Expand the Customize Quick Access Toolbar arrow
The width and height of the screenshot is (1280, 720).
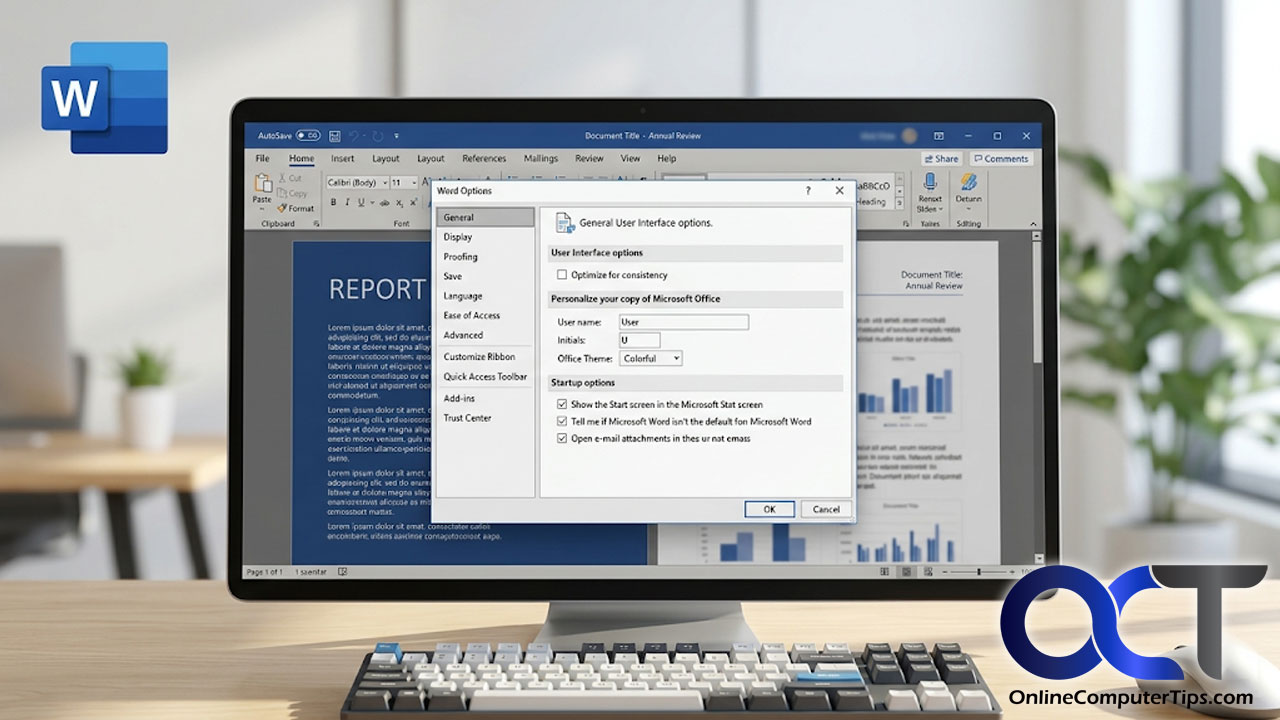click(397, 135)
